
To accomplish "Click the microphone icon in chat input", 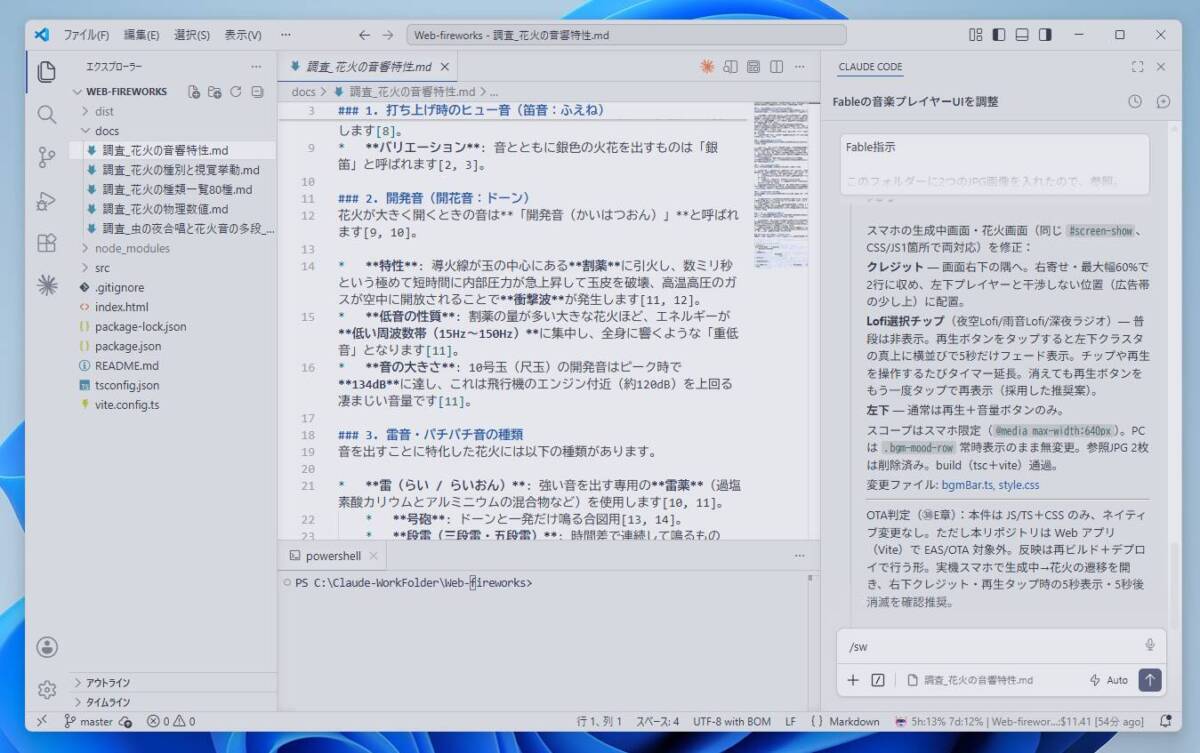I will 1150,645.
